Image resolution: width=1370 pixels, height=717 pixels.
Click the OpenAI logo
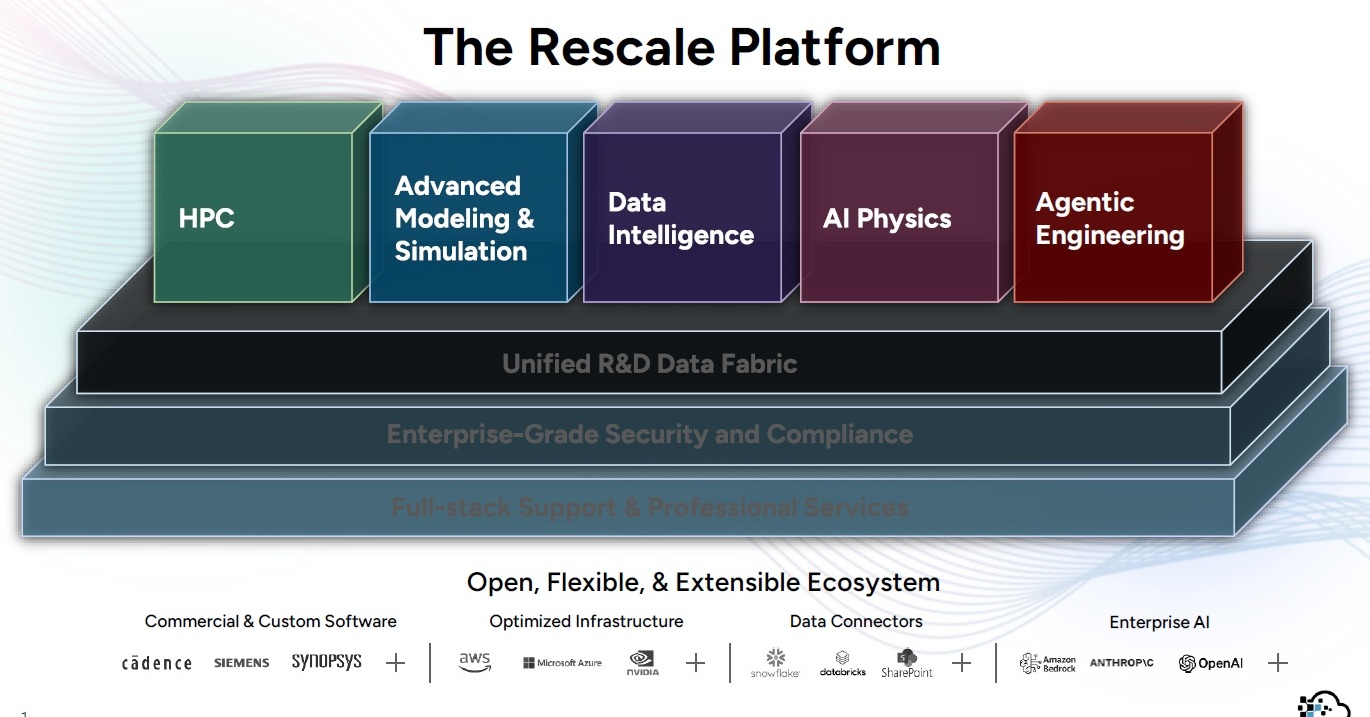[x=1210, y=663]
